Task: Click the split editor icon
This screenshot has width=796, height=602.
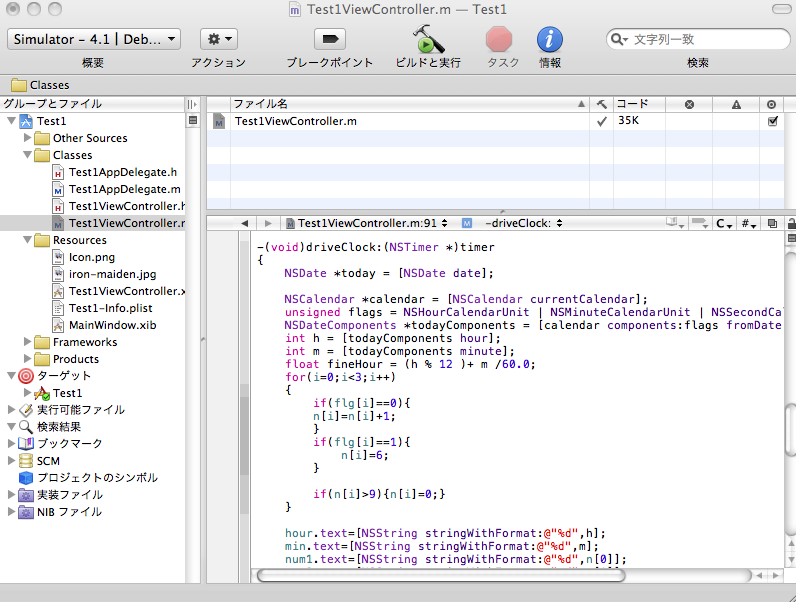Action: pyautogui.click(x=791, y=238)
